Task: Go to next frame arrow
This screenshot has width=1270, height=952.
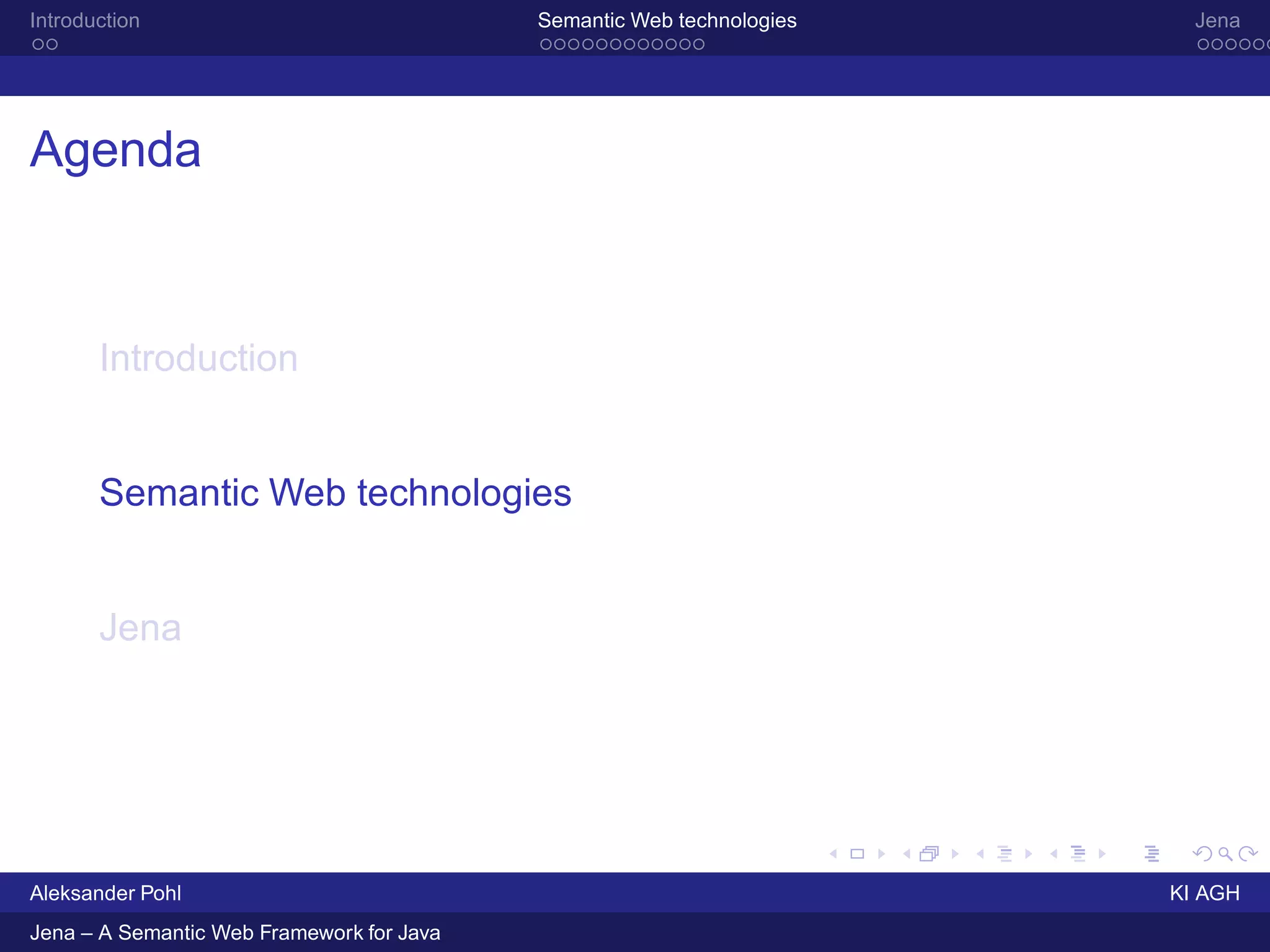Action: click(955, 854)
